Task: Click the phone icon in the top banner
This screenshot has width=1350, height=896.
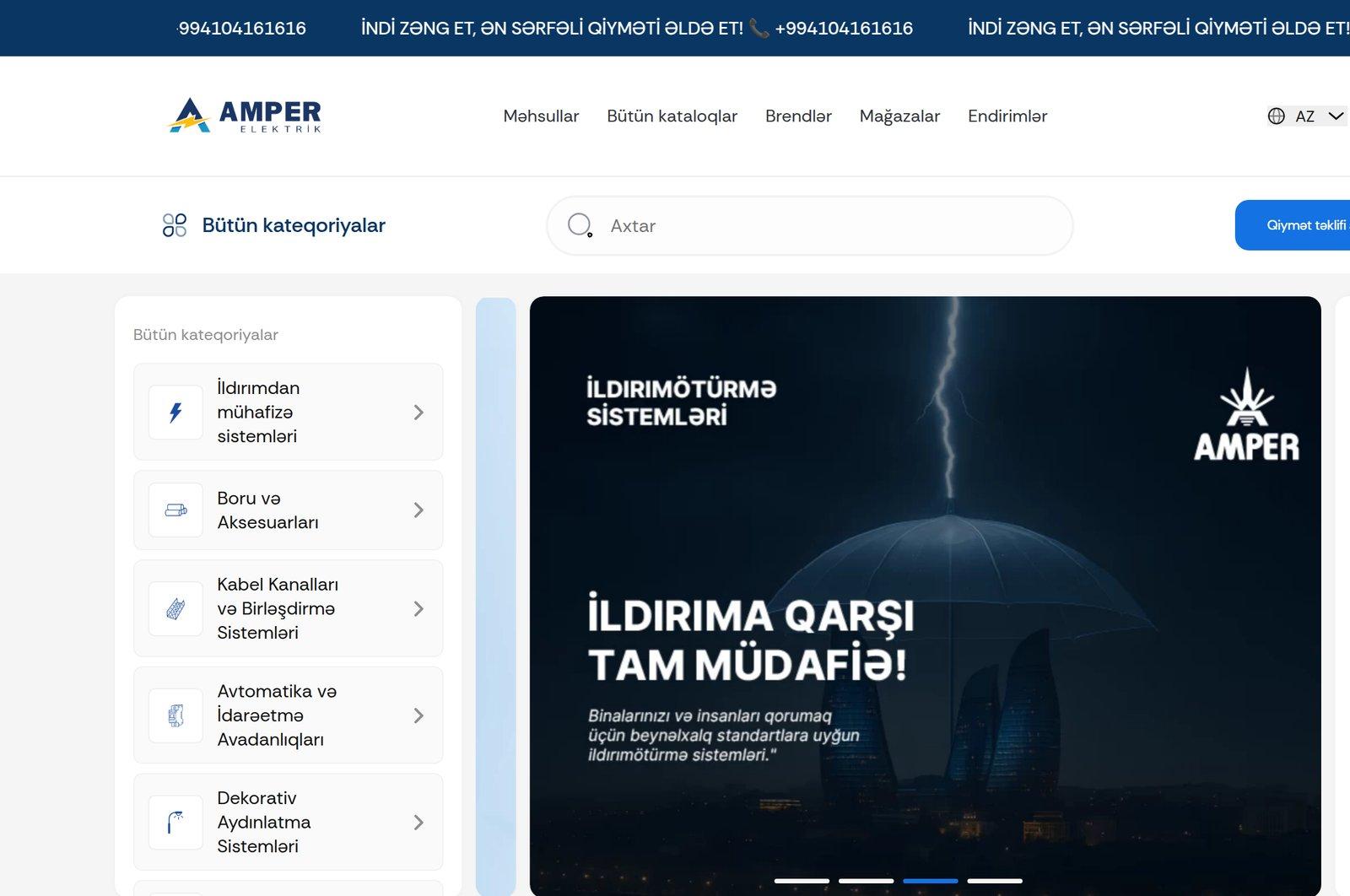Action: click(759, 29)
